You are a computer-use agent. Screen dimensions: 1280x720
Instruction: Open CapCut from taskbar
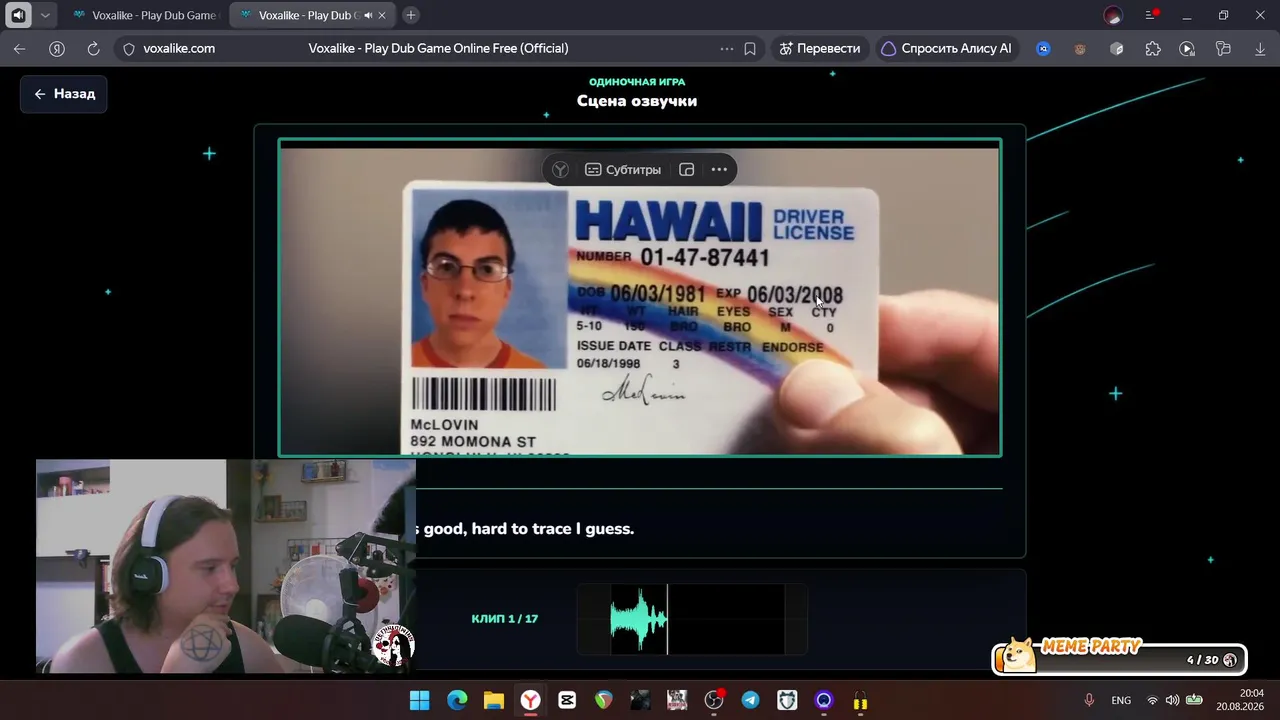tap(567, 700)
